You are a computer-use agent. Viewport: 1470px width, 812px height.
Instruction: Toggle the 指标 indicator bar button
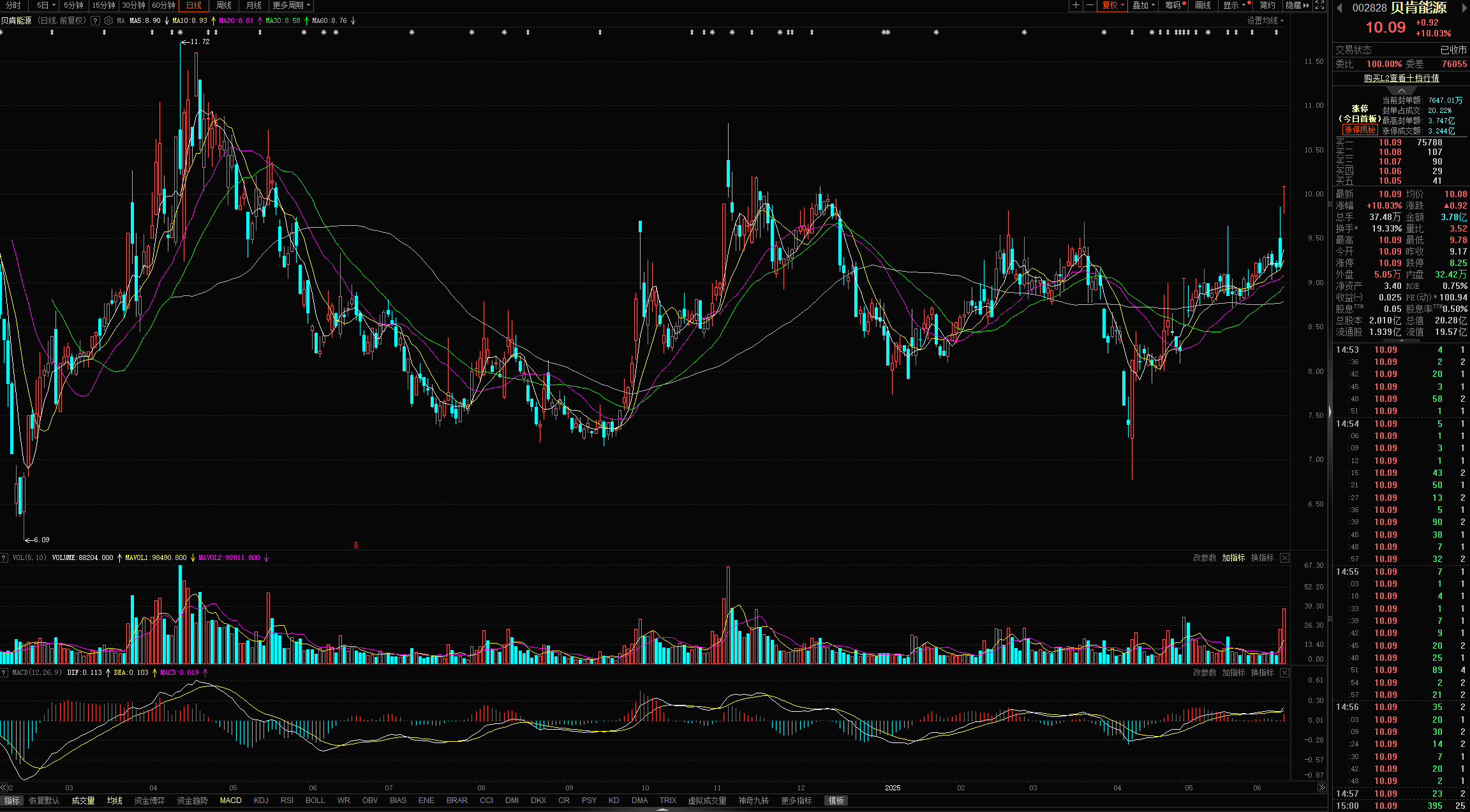[12, 801]
